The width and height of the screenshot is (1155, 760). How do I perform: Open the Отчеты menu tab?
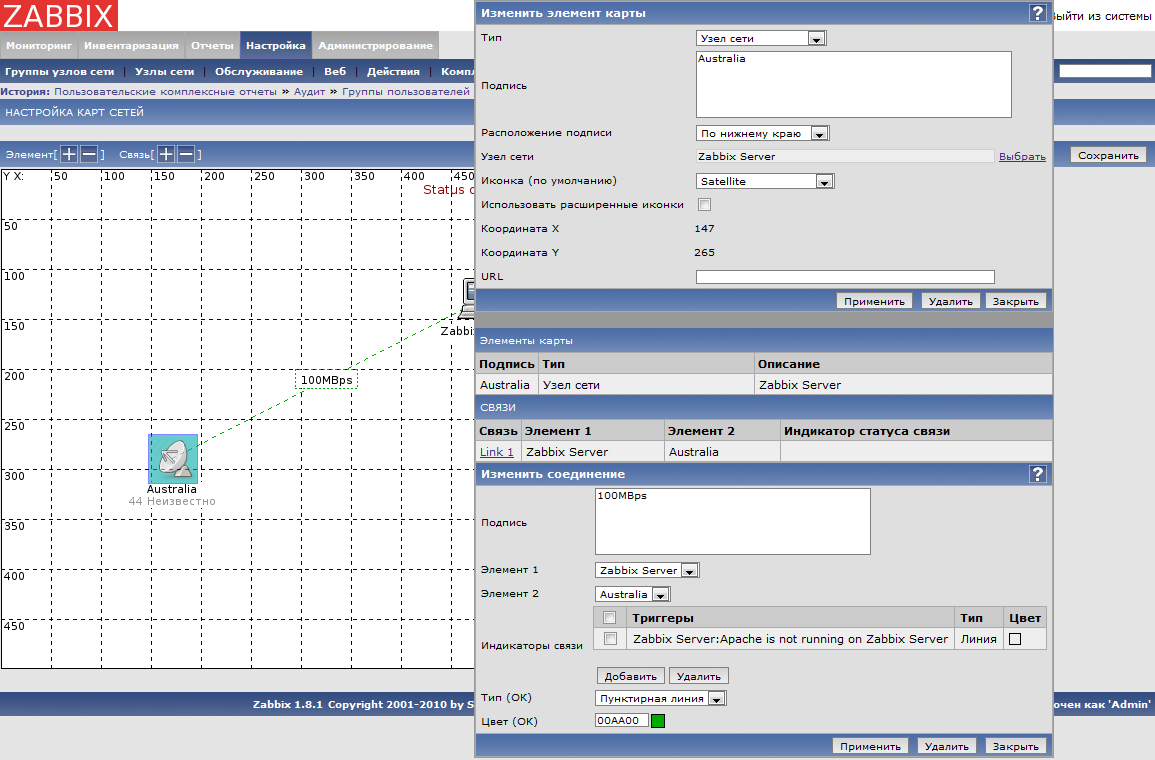[x=212, y=45]
